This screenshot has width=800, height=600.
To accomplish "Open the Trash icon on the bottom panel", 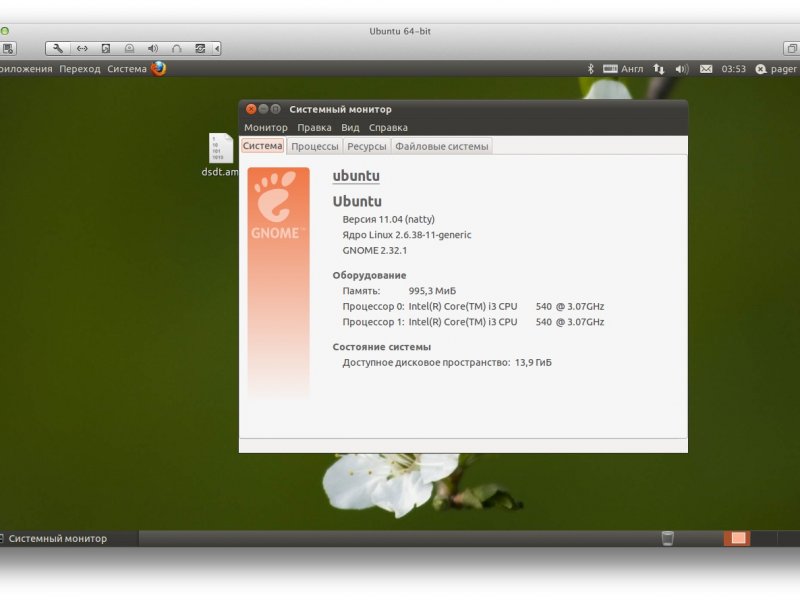I will click(x=667, y=538).
